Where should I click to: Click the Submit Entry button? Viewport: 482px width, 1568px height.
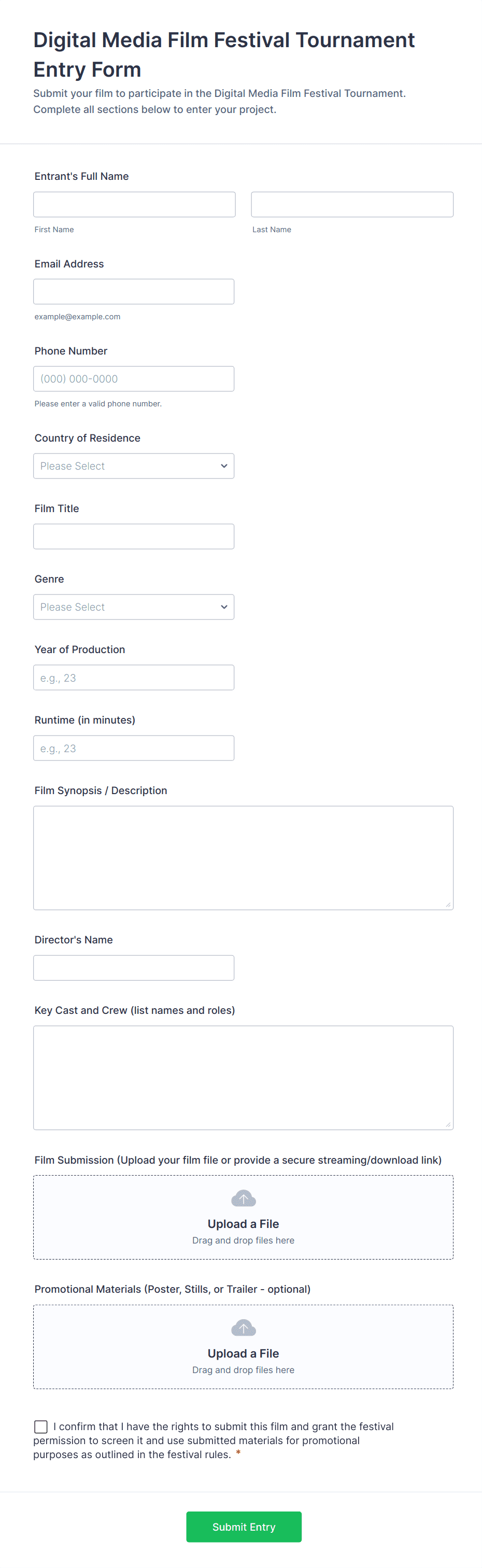pyautogui.click(x=244, y=1526)
